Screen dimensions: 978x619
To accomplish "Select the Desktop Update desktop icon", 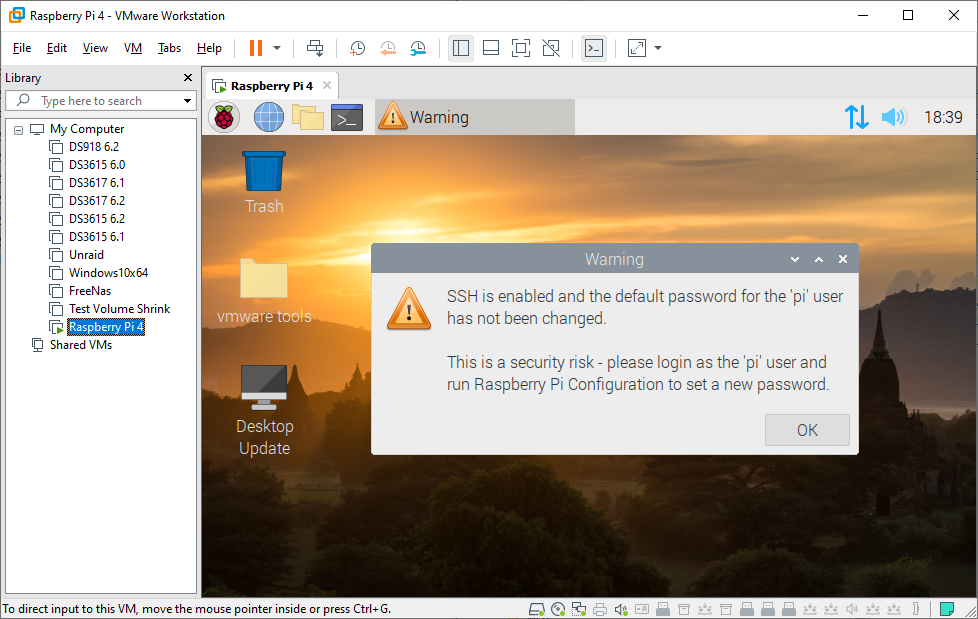I will pos(264,411).
